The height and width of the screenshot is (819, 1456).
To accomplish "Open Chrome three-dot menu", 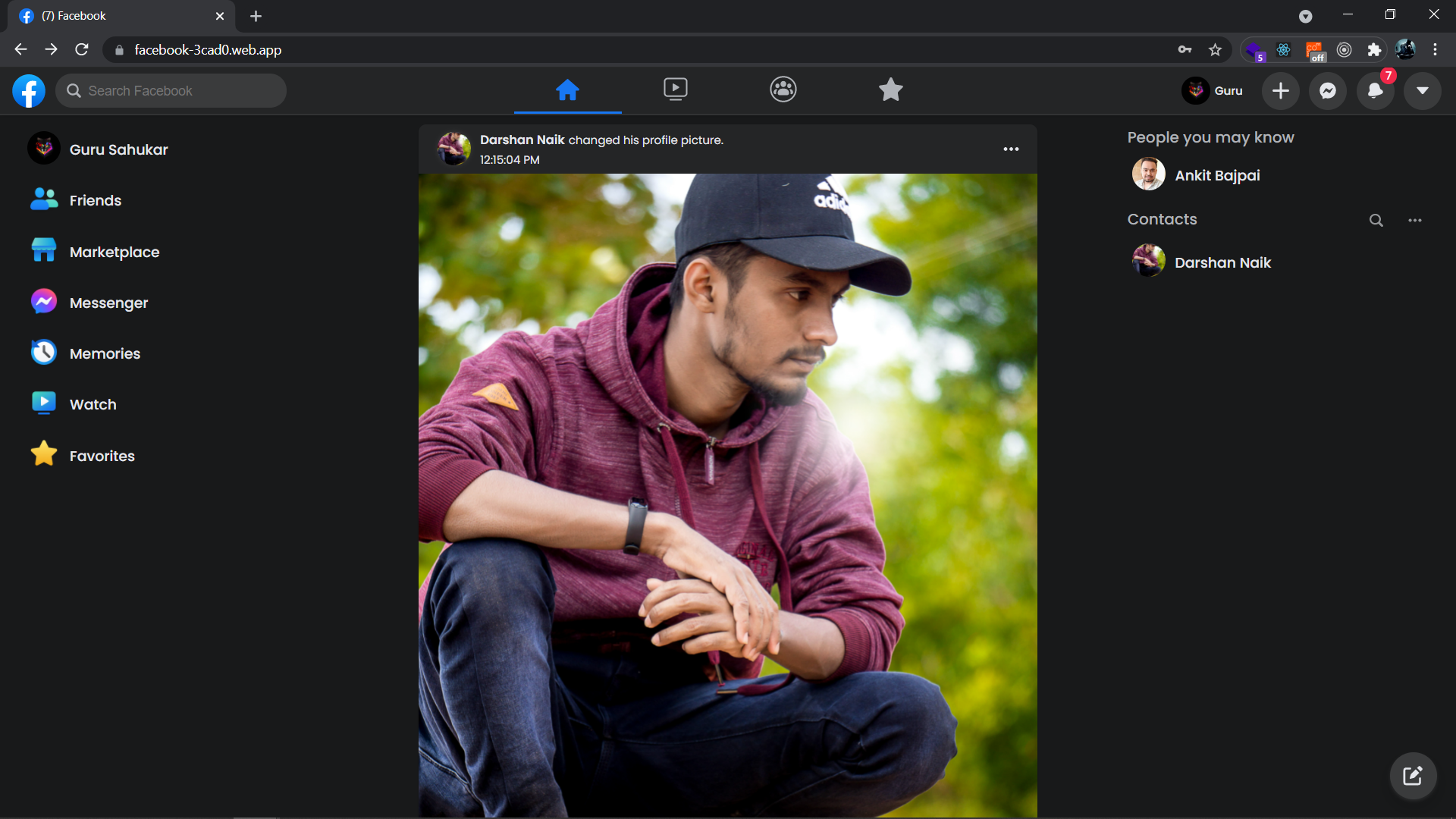I will [1435, 50].
